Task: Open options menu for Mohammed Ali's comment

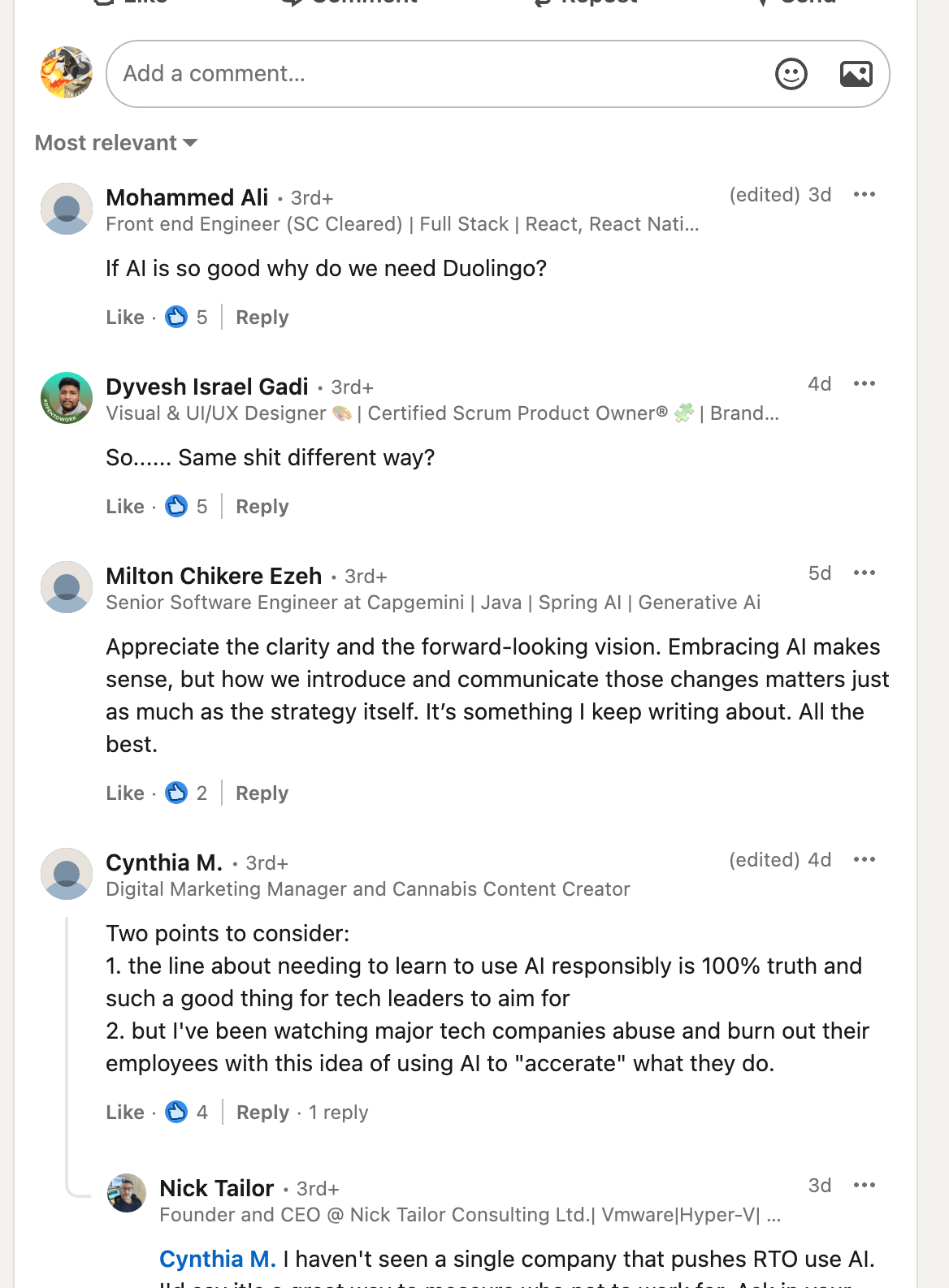Action: pos(864,195)
